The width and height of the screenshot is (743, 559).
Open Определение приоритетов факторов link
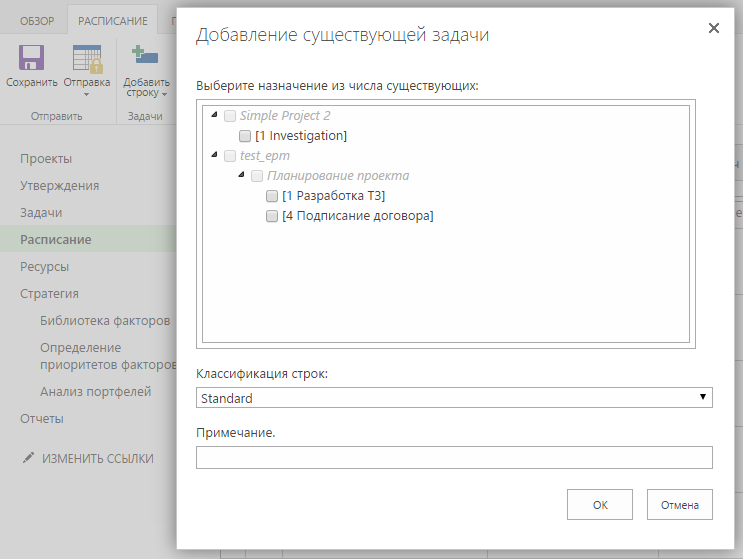pos(108,356)
